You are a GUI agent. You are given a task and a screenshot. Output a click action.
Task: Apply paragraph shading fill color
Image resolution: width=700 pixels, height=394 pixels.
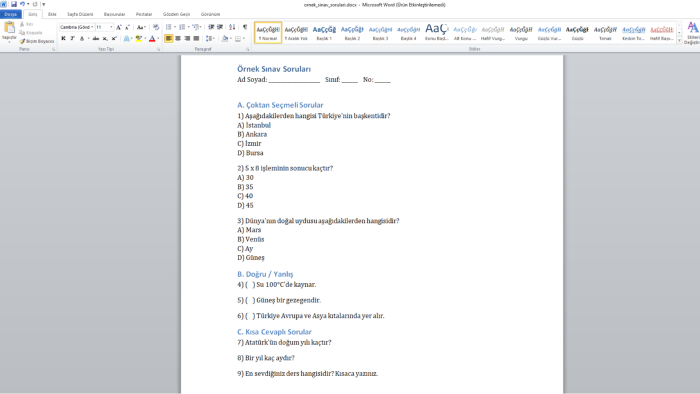[225, 39]
